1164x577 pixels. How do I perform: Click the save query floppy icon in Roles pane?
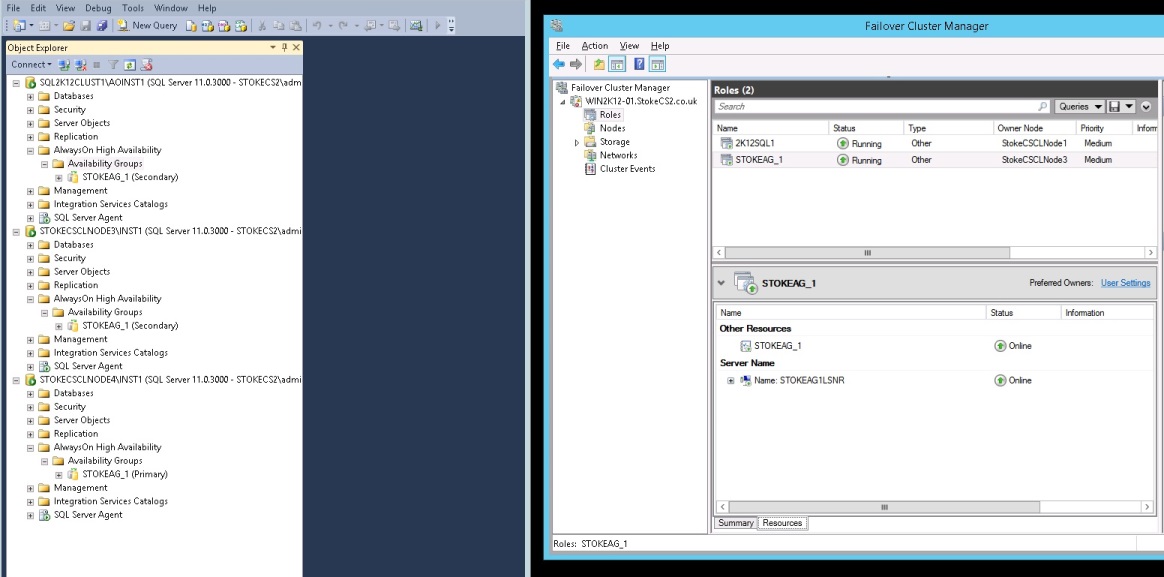[1114, 106]
